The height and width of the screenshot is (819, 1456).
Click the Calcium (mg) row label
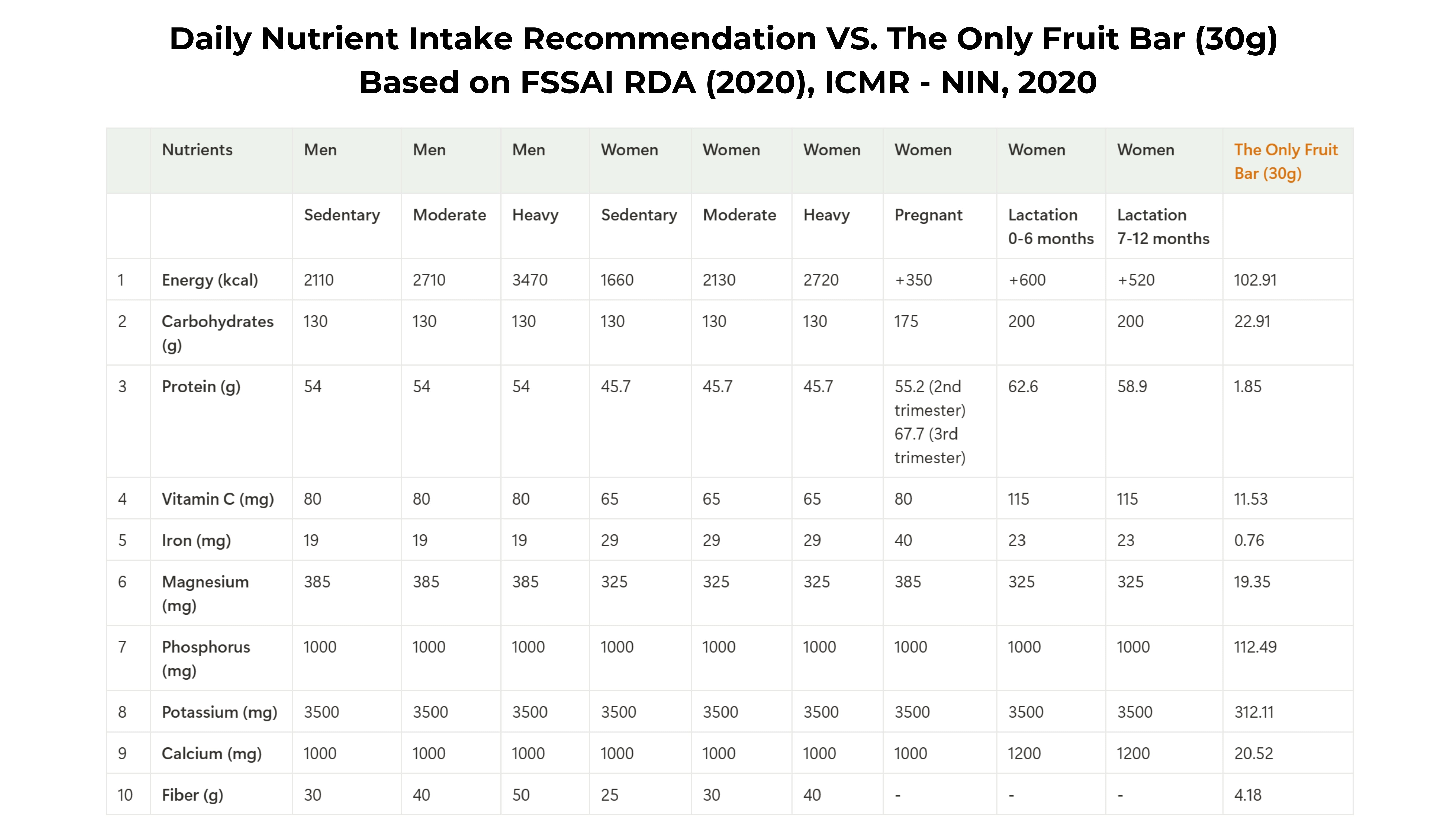coord(211,754)
